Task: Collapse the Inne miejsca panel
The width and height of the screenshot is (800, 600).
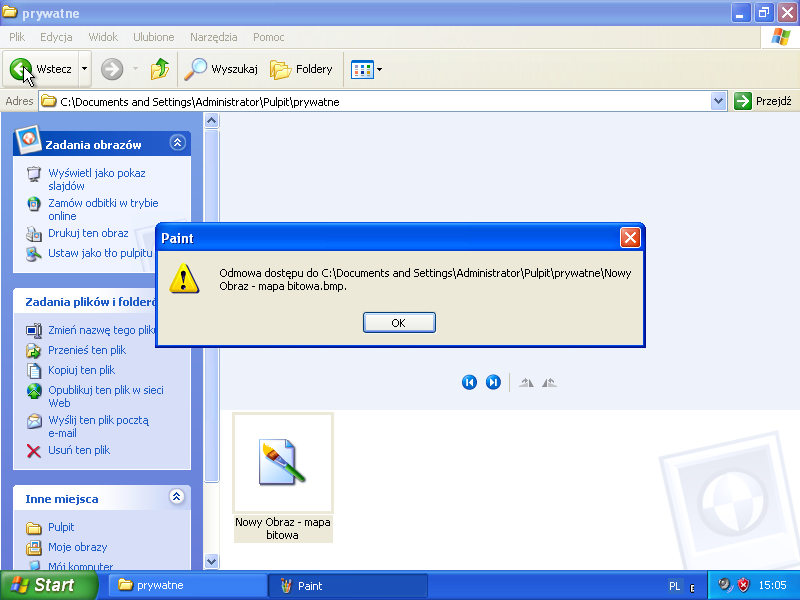Action: [x=177, y=497]
